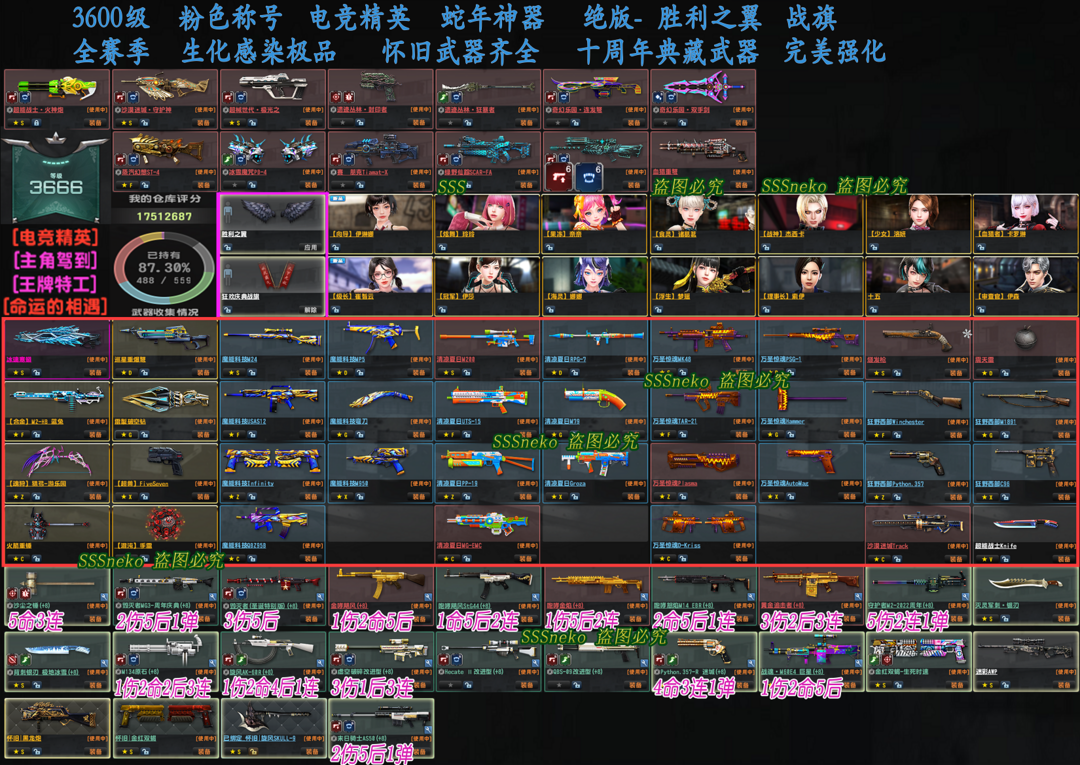Select the 清凉夏日MG-EMC gun image
The height and width of the screenshot is (765, 1080).
tap(488, 523)
